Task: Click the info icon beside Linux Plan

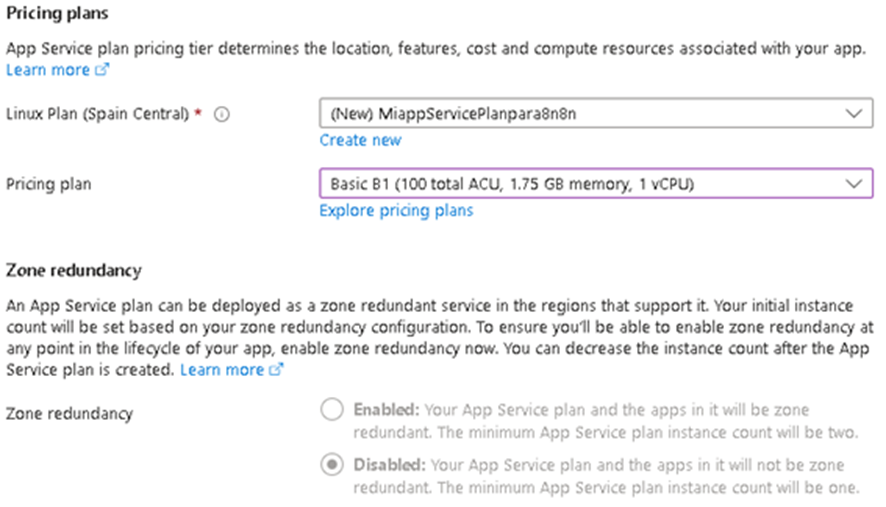Action: pos(222,114)
